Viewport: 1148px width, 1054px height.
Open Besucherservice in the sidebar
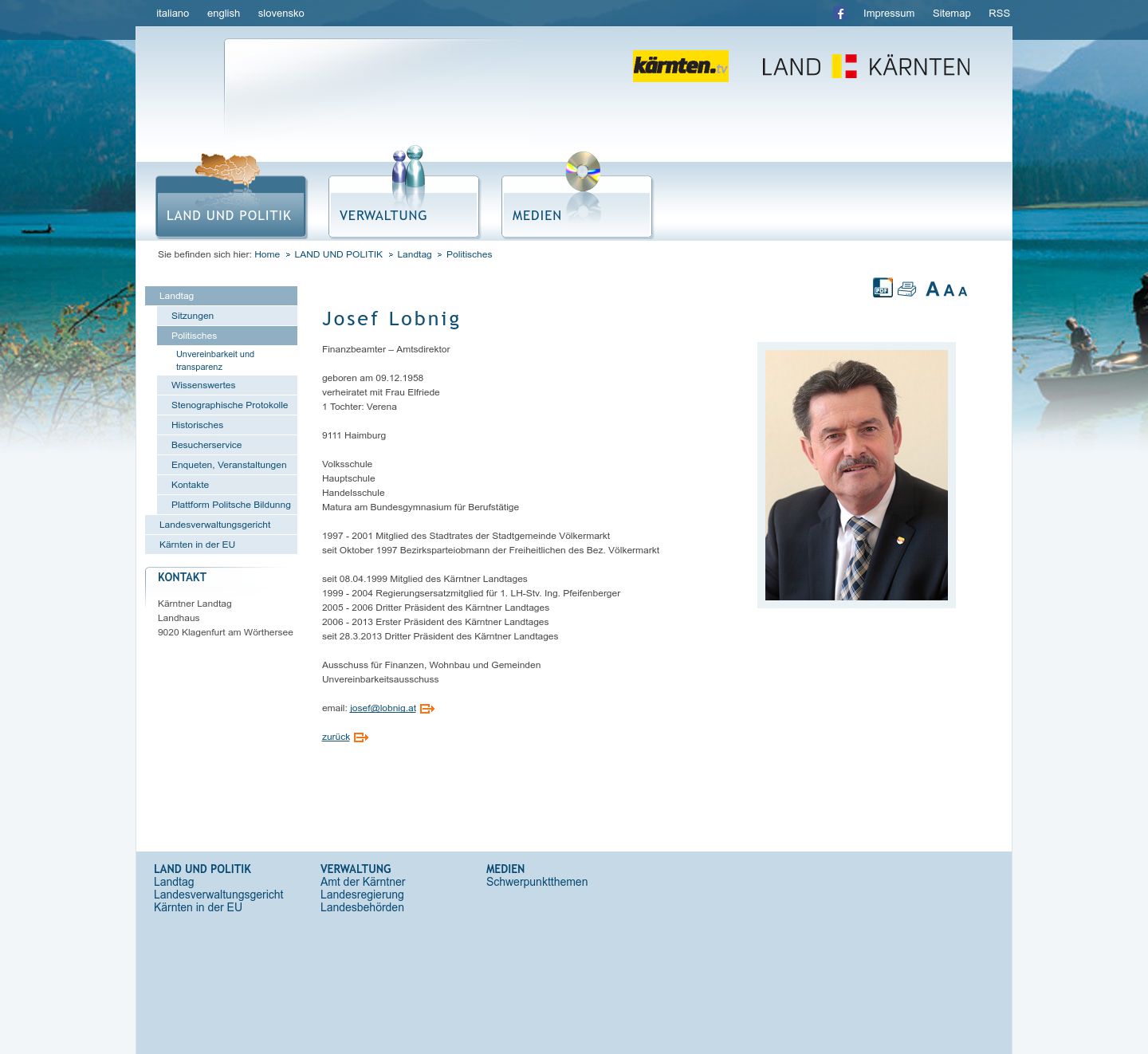pos(227,445)
